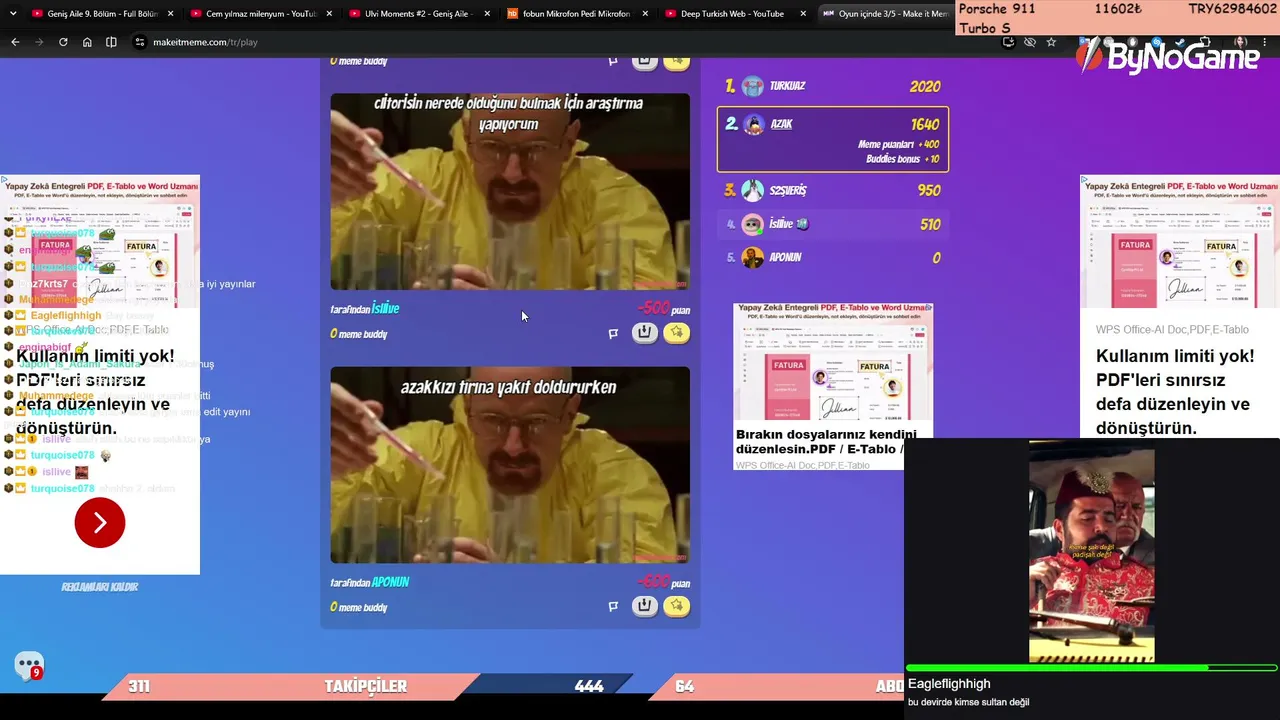The width and height of the screenshot is (1280, 720).
Task: Click the REKLAMLARI KALDIR link
Action: point(100,587)
